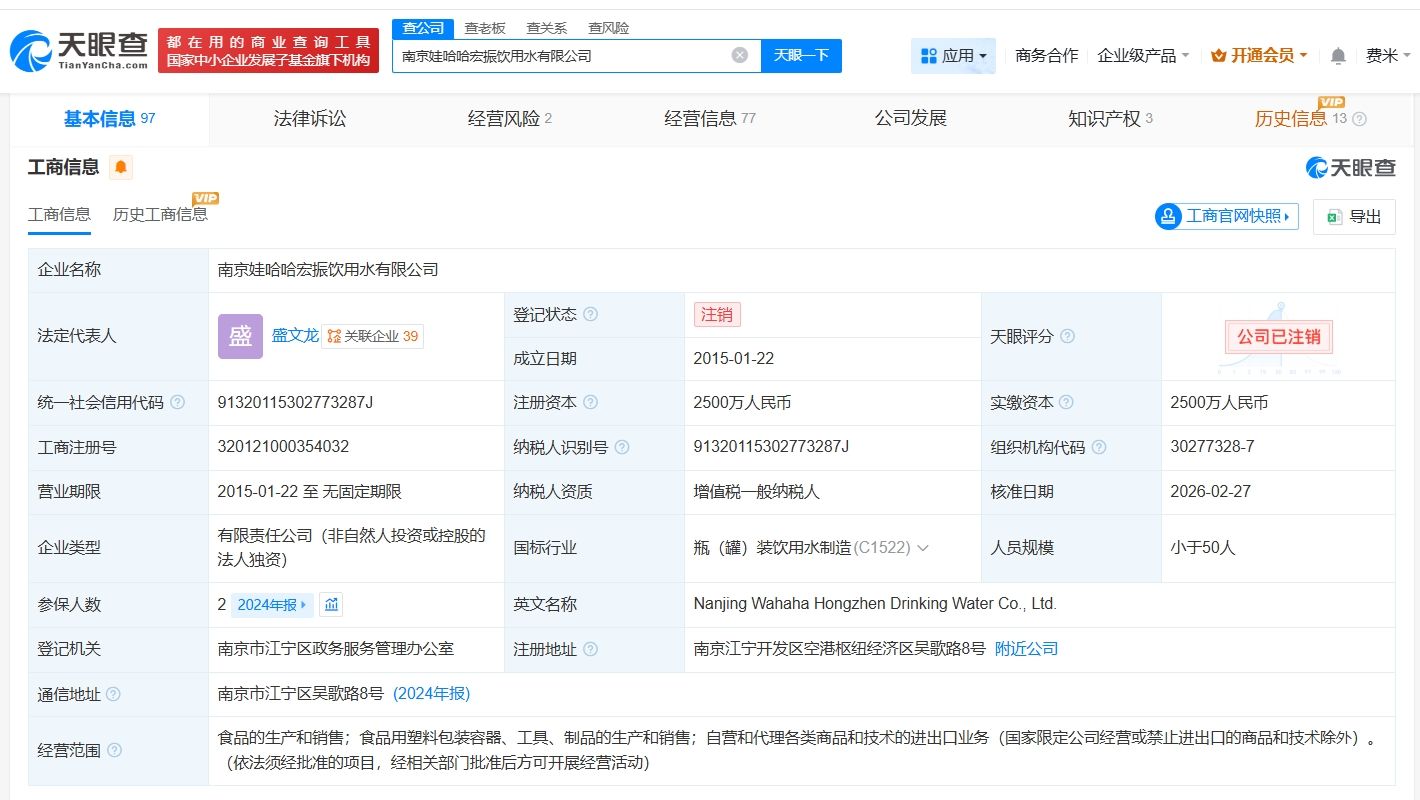Click the question mark beside 历史信息 tab

[x=1359, y=119]
